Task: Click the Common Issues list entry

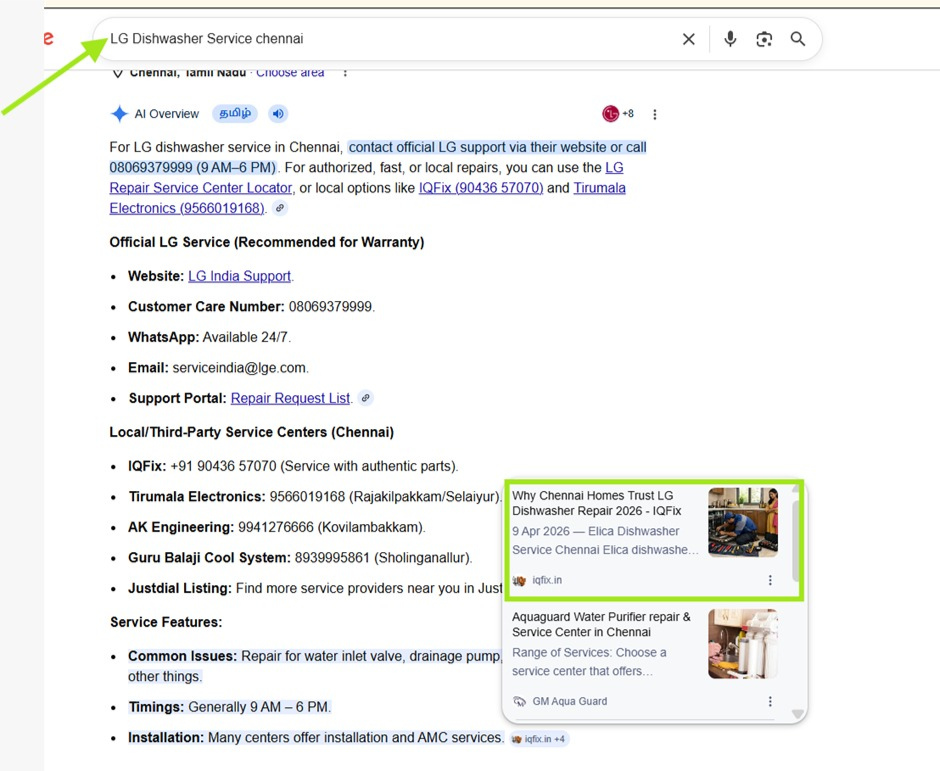Action: click(315, 666)
